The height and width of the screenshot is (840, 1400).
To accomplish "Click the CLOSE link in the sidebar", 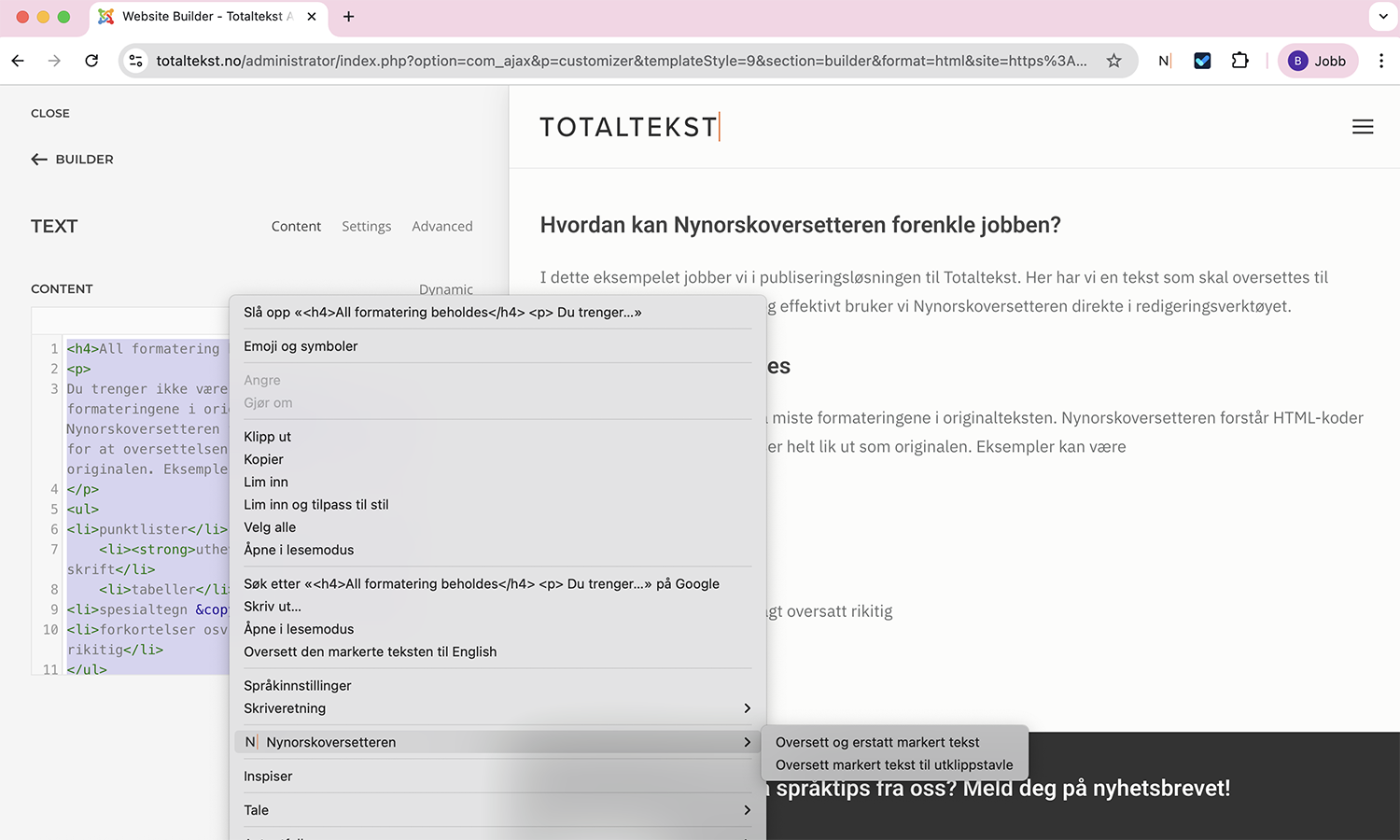I will pyautogui.click(x=50, y=113).
